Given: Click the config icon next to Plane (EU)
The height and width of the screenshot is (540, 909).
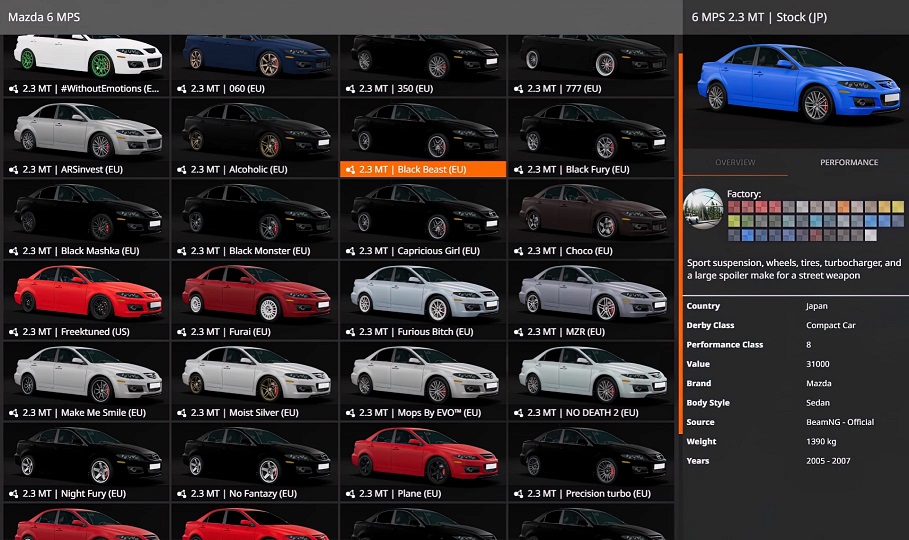Looking at the screenshot, I should click(x=350, y=494).
